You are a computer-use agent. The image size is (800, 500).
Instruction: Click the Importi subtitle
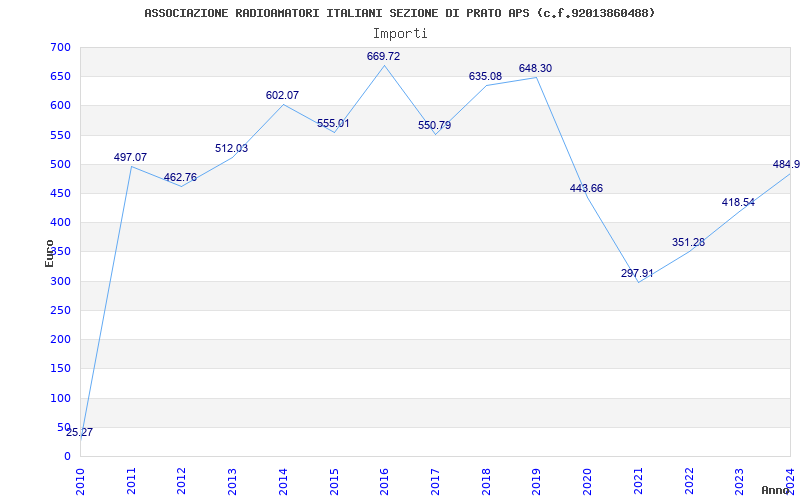400,34
